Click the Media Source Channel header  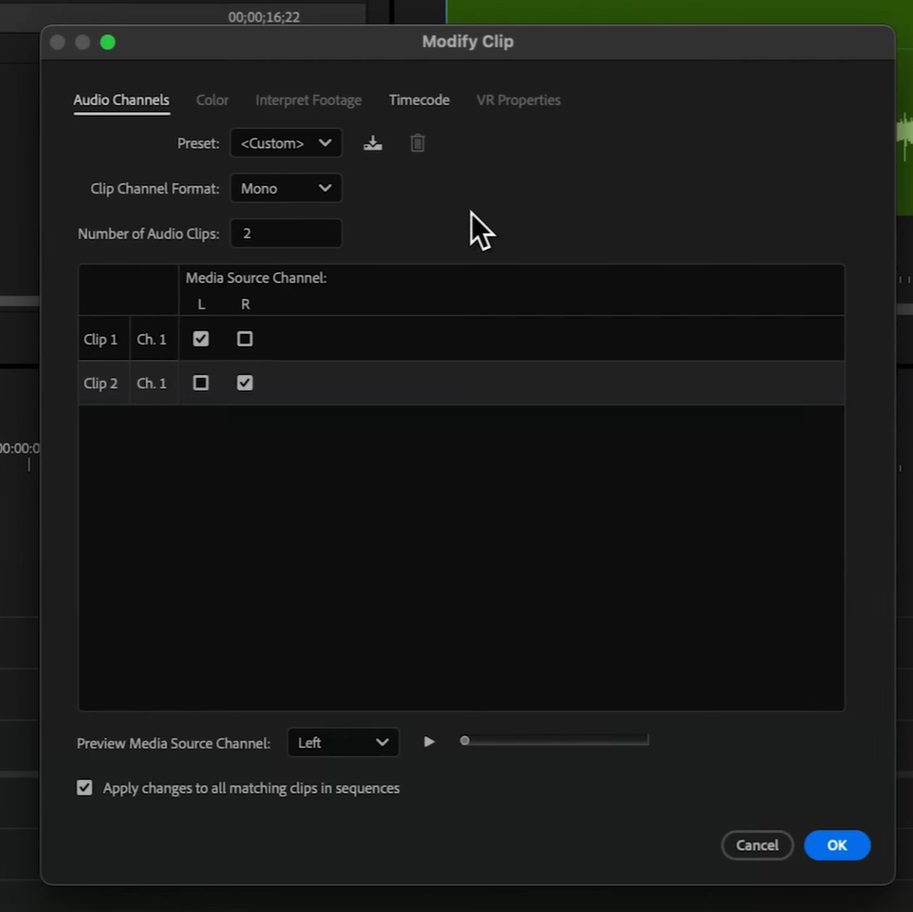(x=256, y=278)
